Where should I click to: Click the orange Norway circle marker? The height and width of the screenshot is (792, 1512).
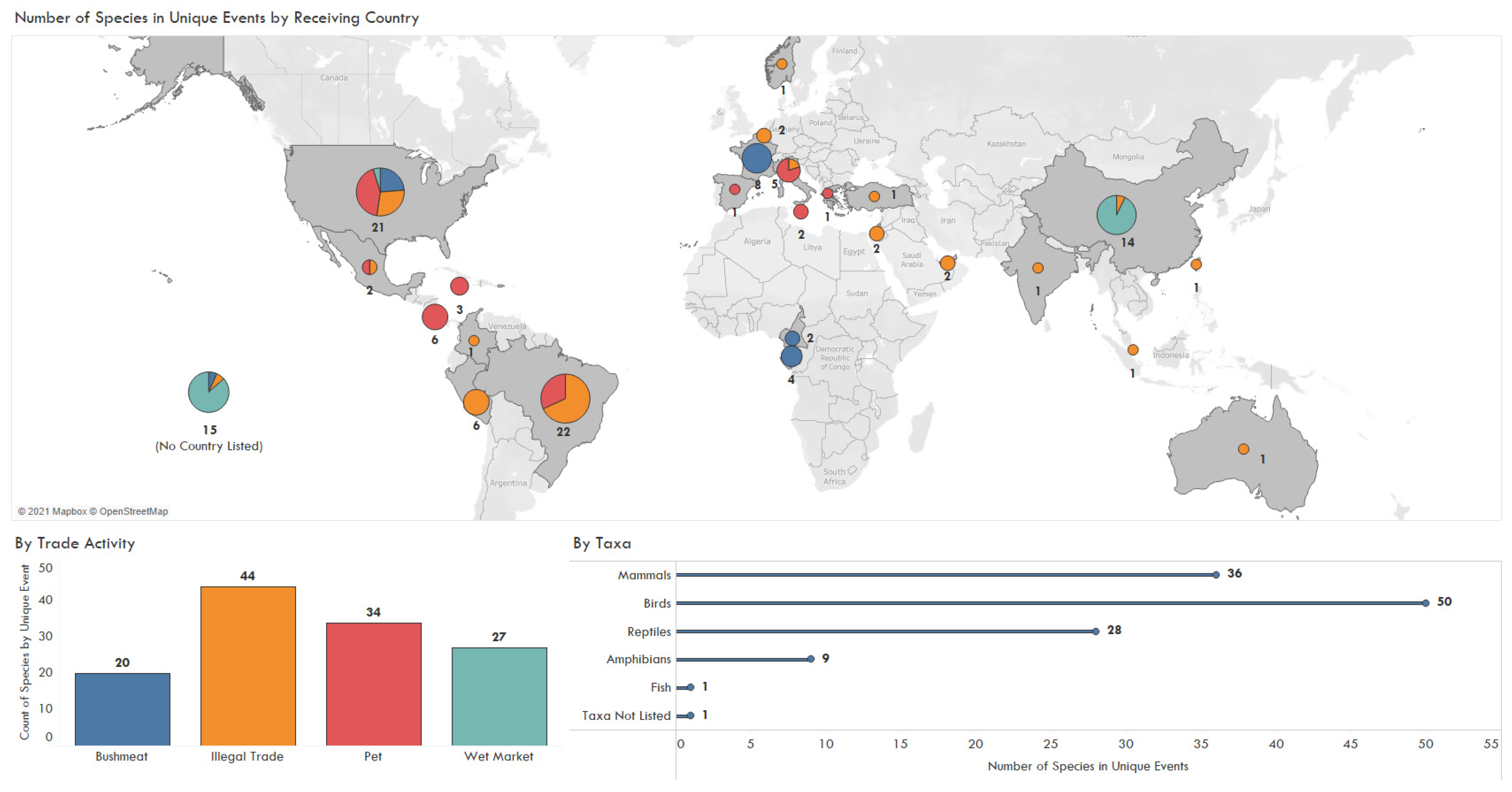(781, 64)
